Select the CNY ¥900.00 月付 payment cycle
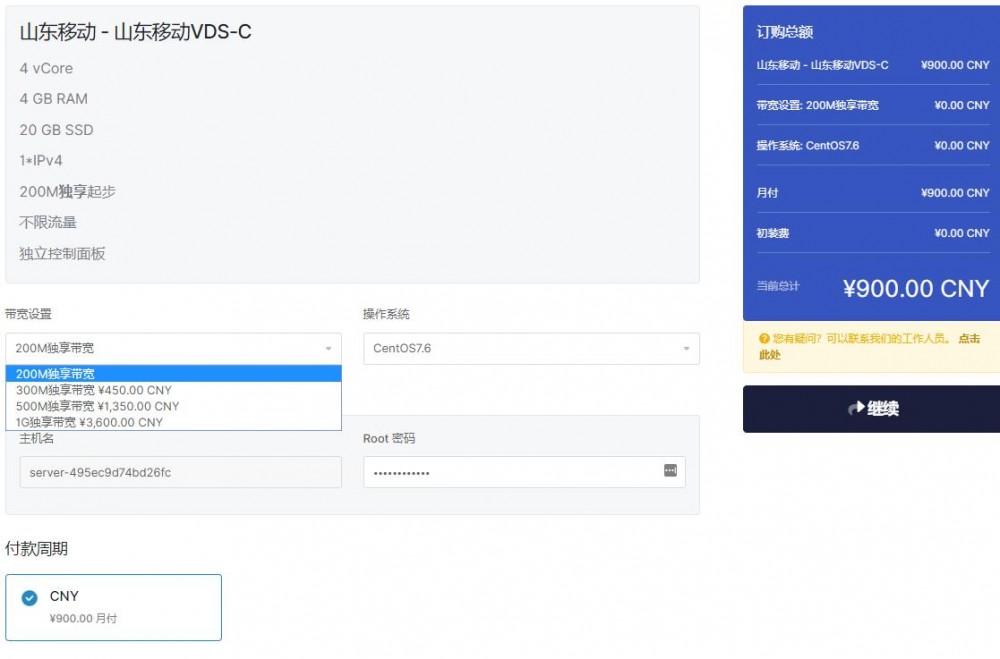 tap(113, 607)
